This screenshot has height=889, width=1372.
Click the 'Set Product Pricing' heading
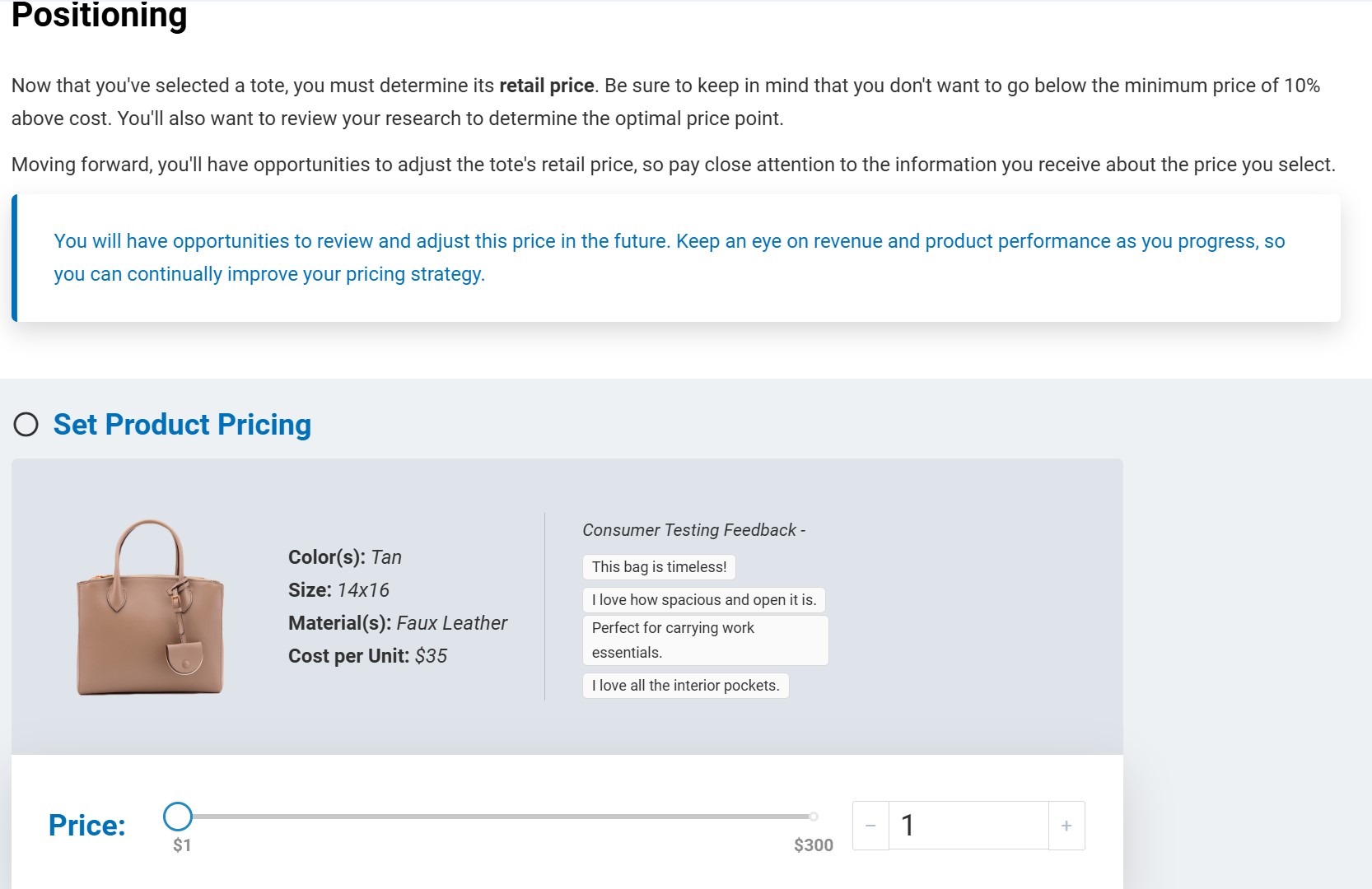click(x=181, y=425)
